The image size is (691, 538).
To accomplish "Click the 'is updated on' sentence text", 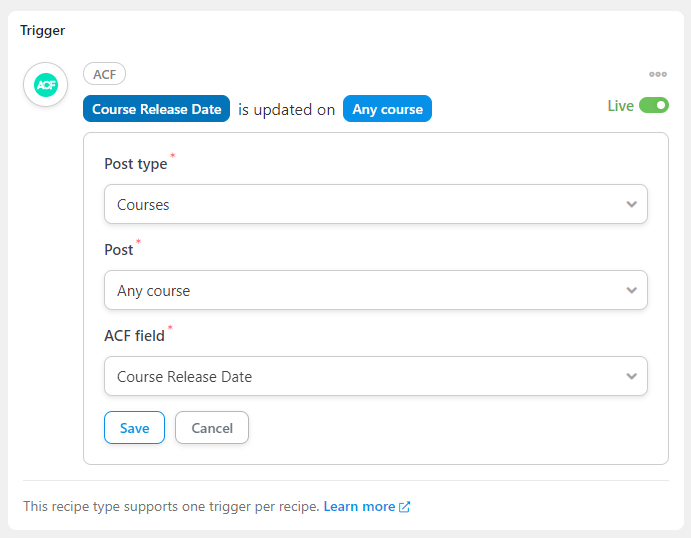I will point(286,109).
